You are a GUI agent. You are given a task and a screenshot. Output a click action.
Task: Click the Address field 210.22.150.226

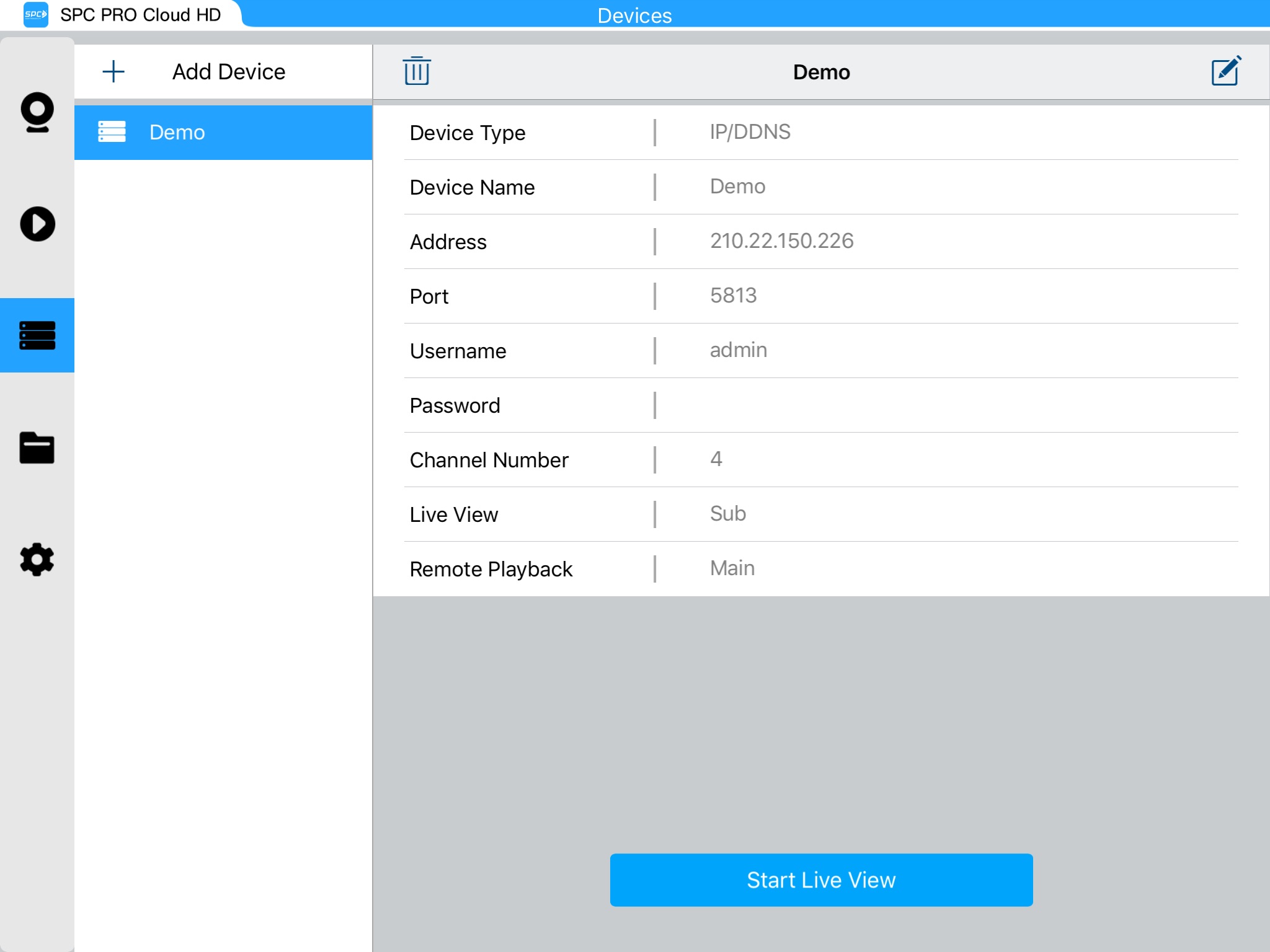781,241
